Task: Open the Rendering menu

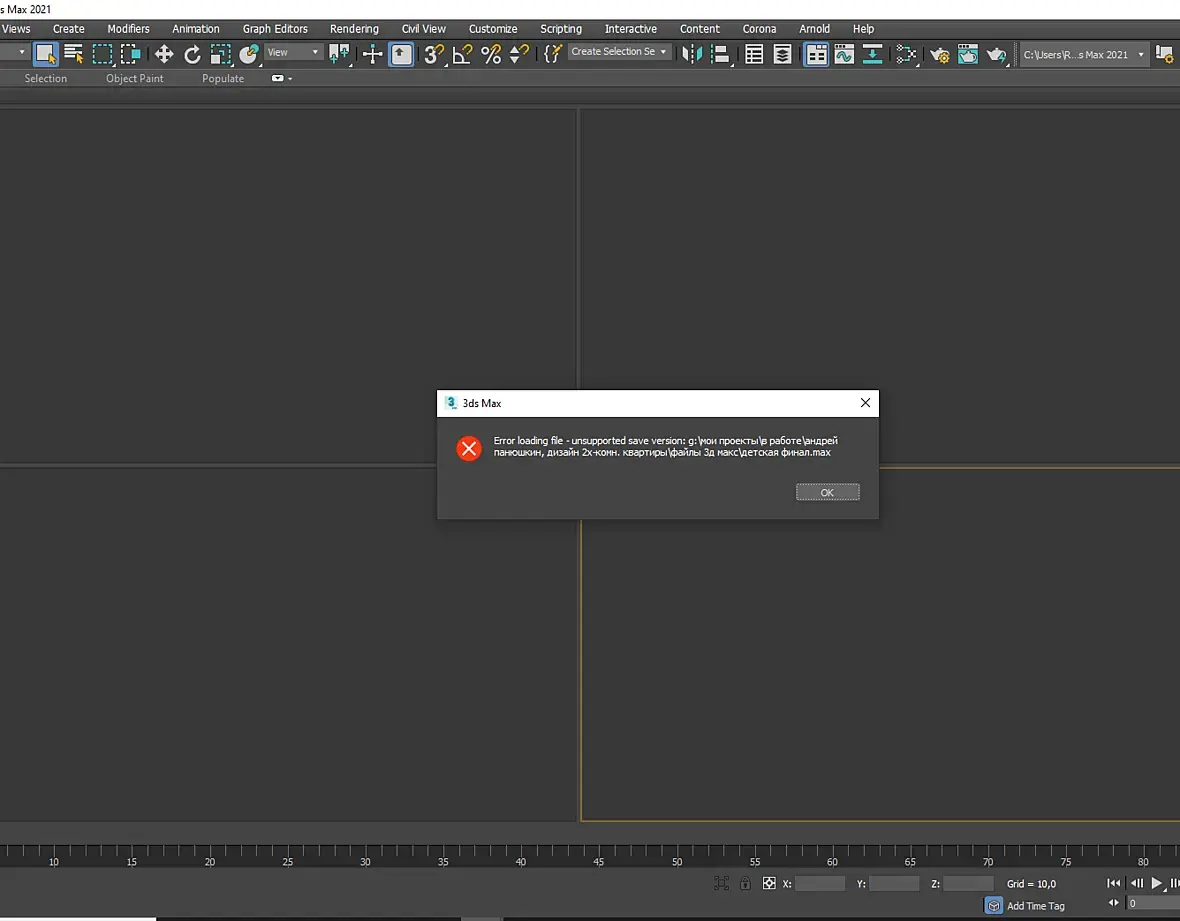Action: coord(354,29)
